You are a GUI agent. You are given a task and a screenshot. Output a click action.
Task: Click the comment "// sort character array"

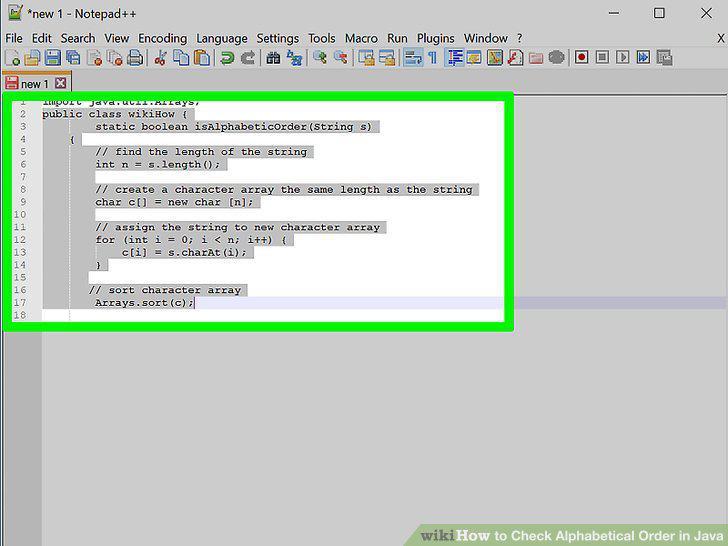(165, 290)
